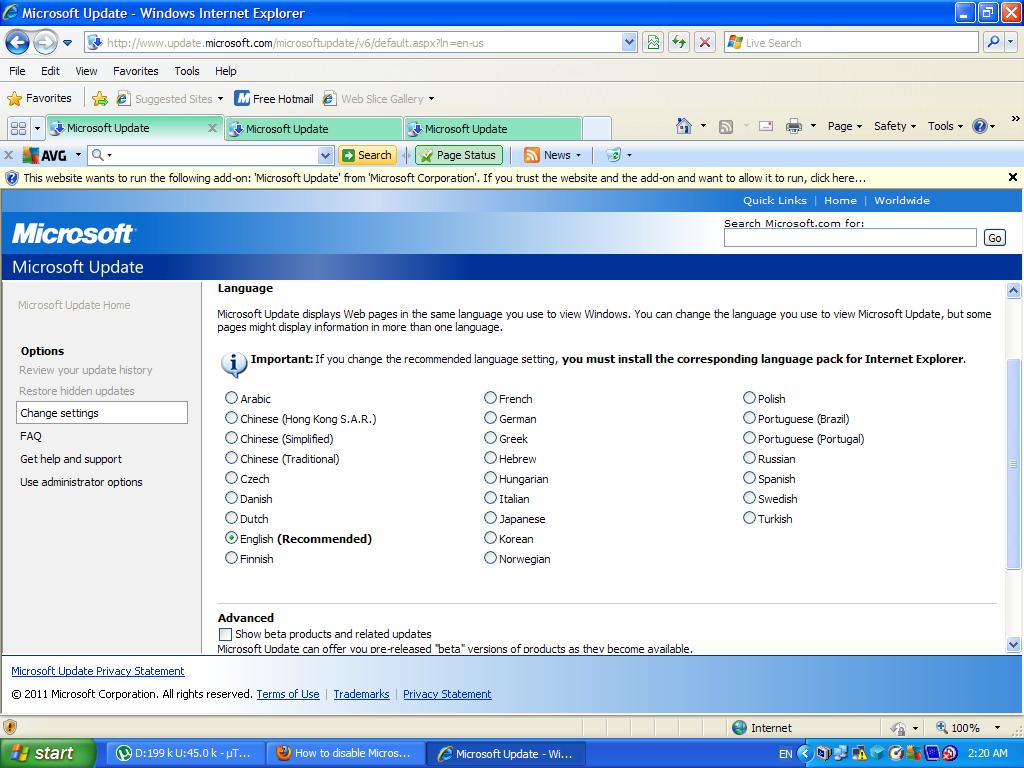
Task: Open the Edit menu
Action: 50,71
